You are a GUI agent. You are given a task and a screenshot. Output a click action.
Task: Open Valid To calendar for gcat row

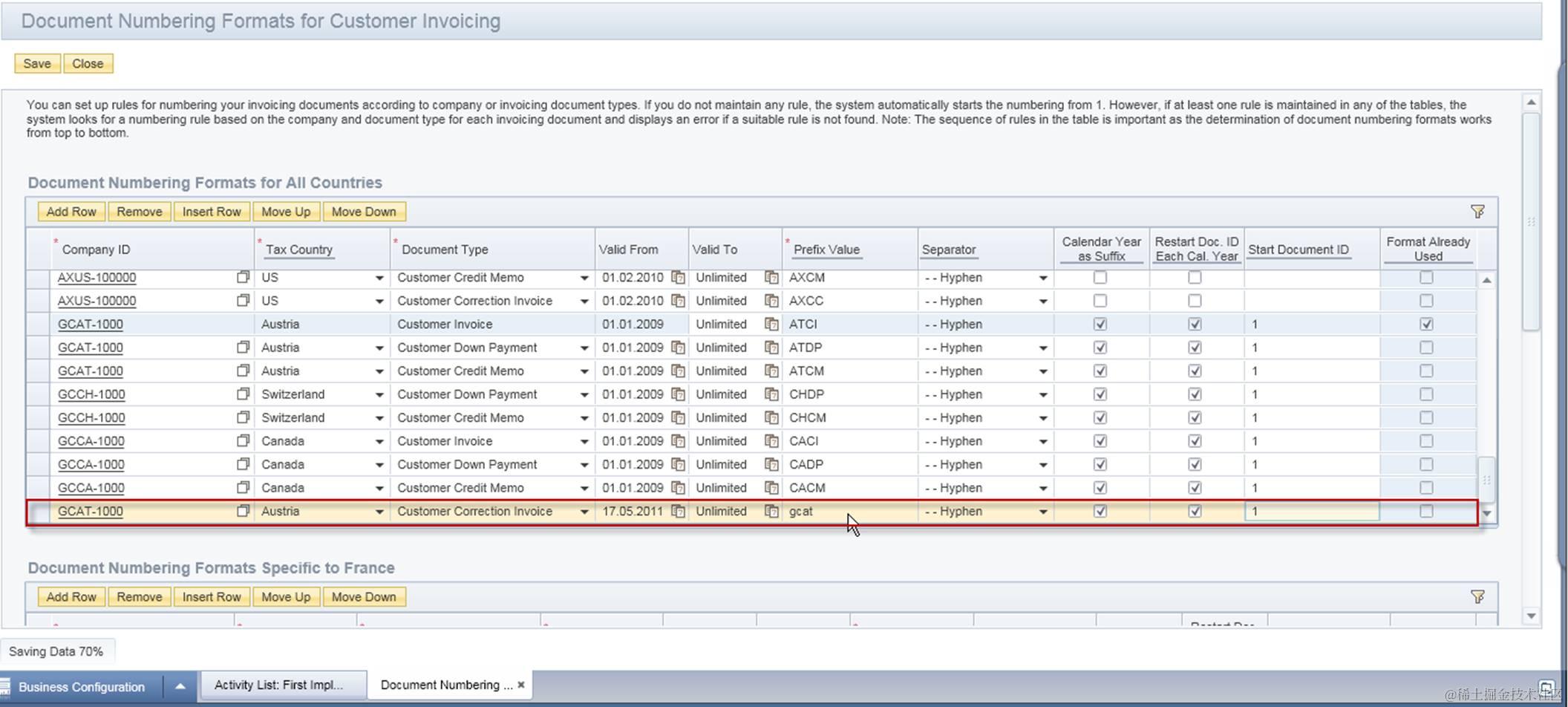tap(771, 511)
